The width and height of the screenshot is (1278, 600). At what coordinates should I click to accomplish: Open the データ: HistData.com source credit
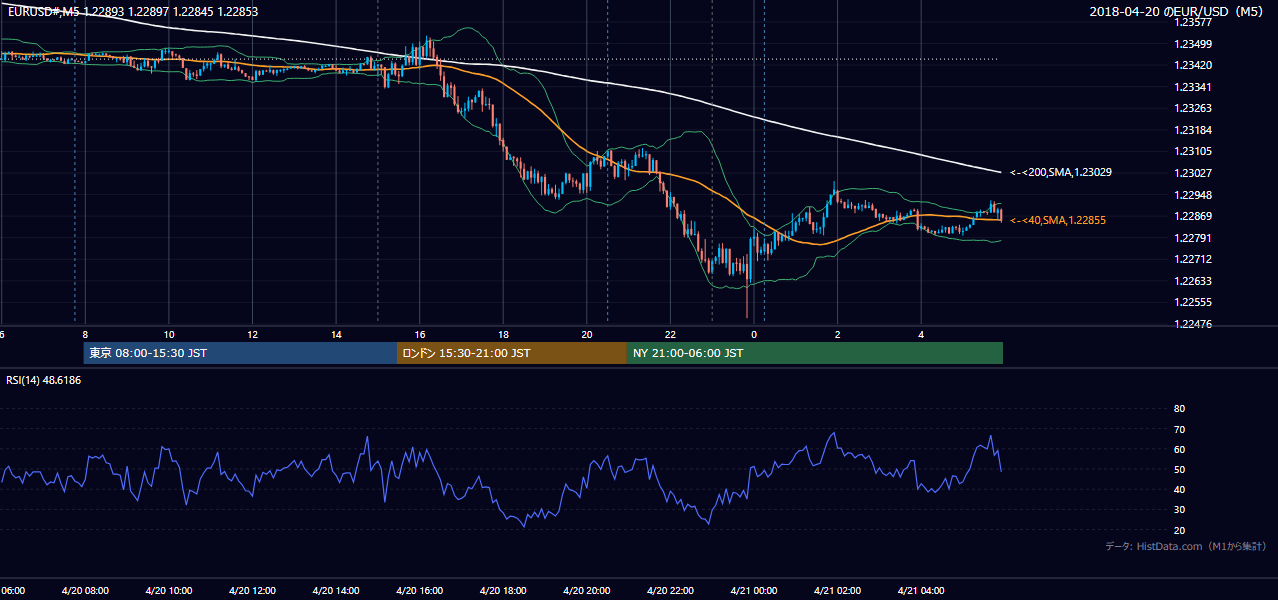coord(1186,547)
